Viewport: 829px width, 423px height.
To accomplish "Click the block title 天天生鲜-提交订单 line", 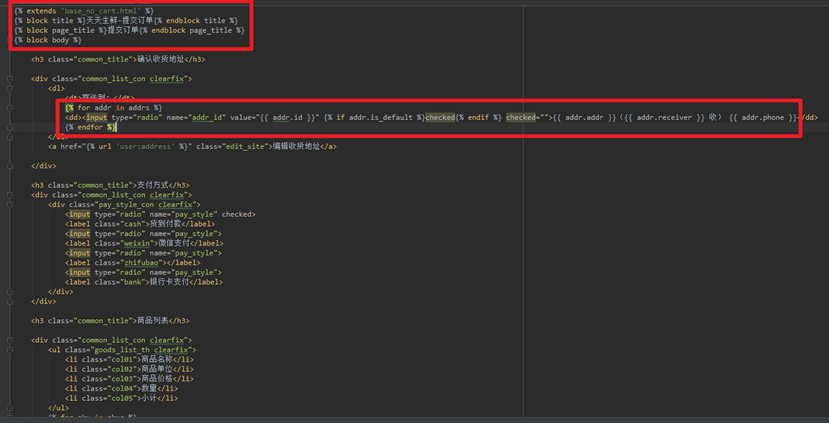I will 126,20.
